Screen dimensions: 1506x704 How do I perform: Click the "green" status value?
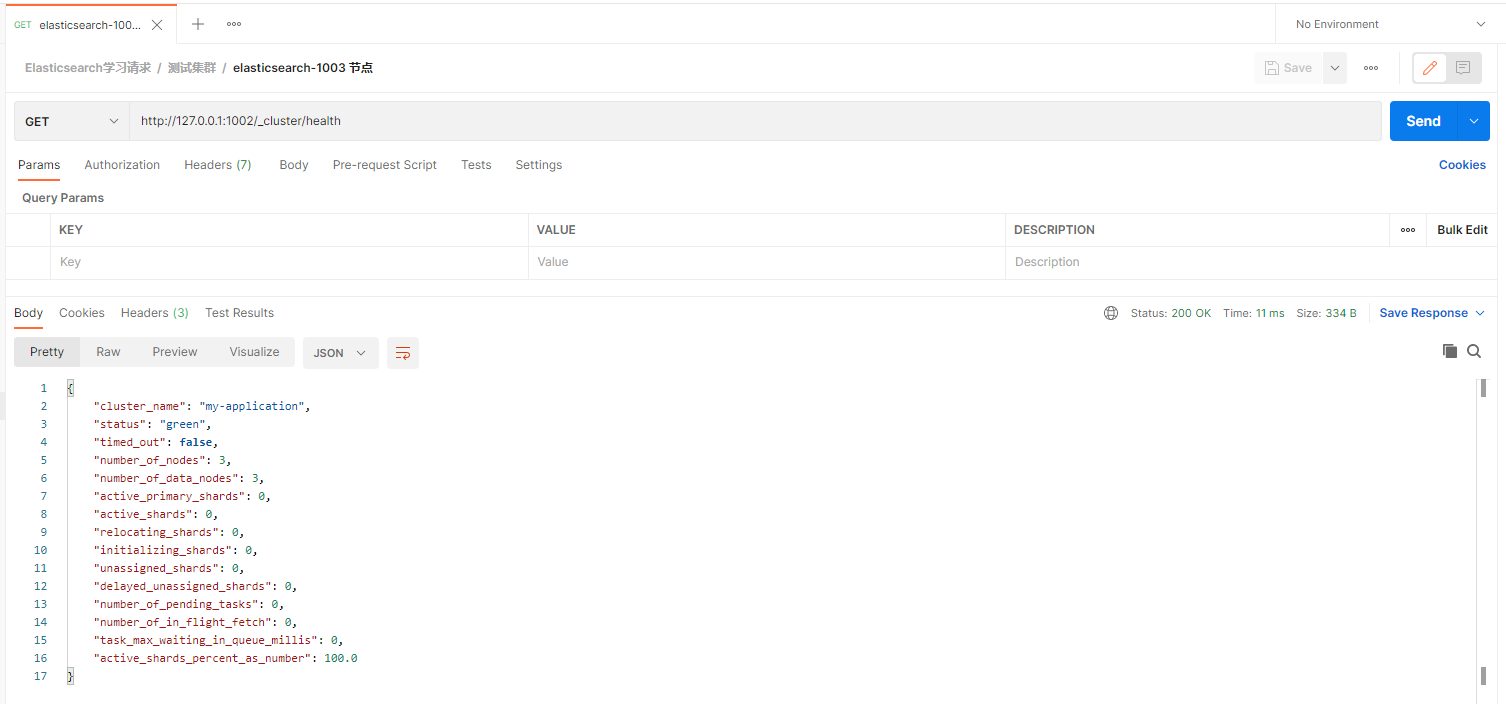186,424
